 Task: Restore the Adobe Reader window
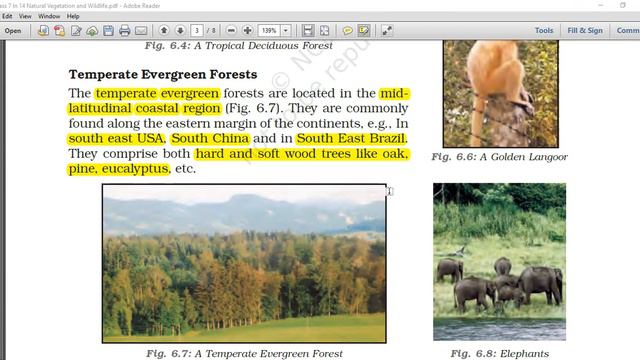(623, 5)
